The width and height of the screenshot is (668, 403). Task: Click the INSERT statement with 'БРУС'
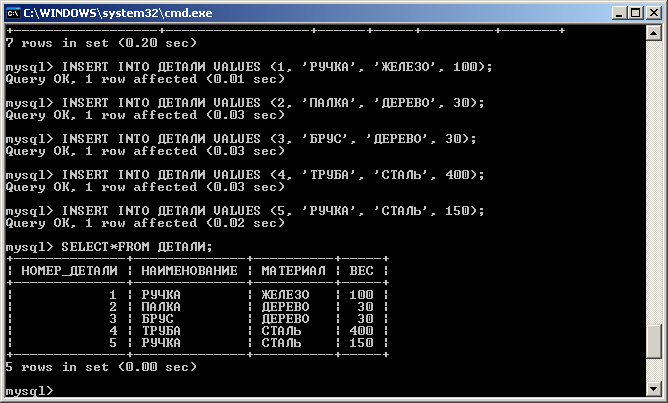point(241,139)
